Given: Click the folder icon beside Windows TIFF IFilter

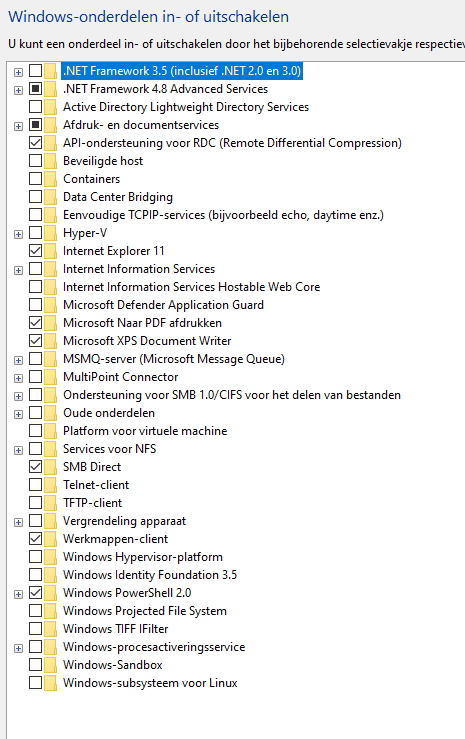Looking at the screenshot, I should click(50, 629).
